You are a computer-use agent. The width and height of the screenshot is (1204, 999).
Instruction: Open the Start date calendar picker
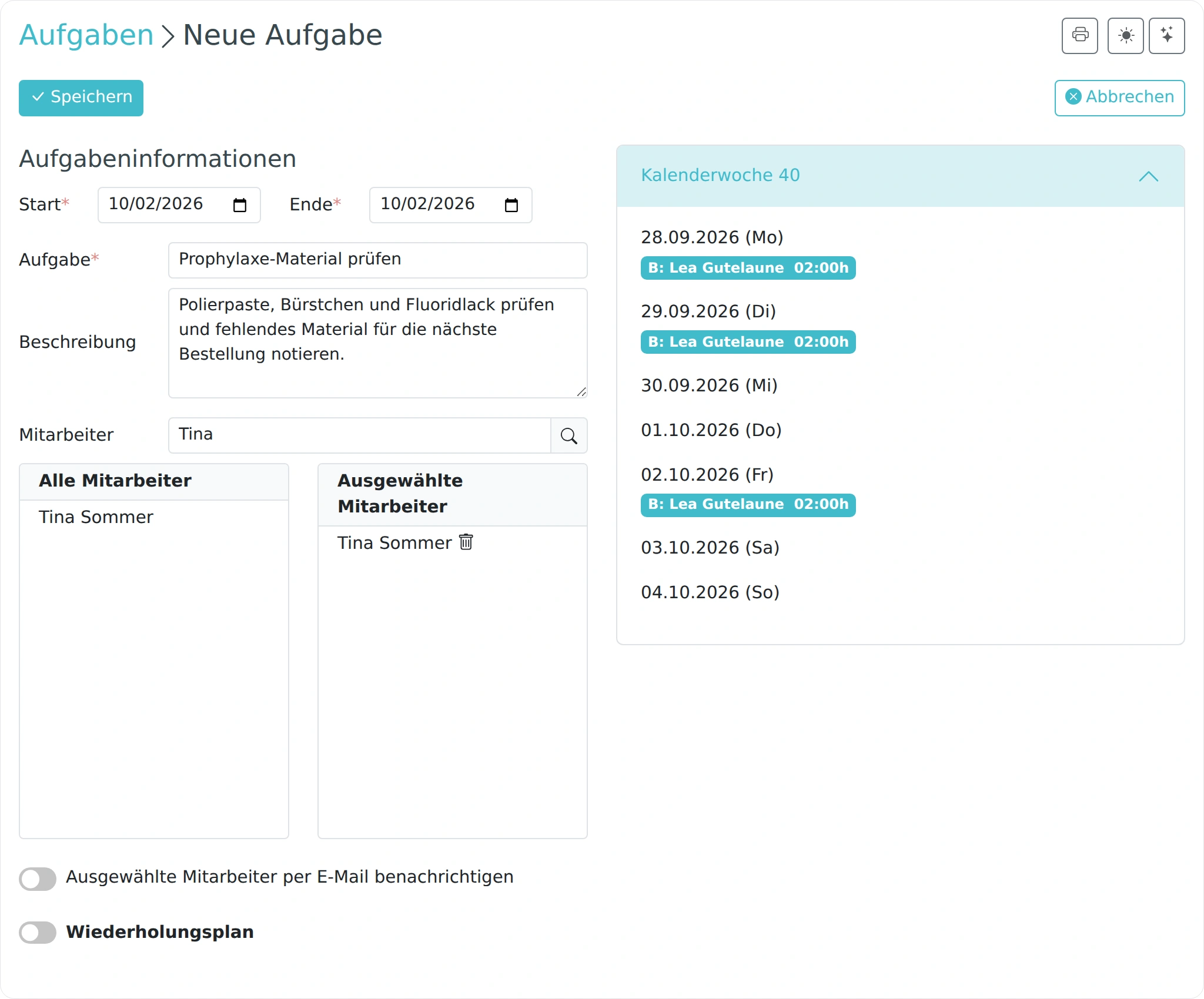pos(240,205)
